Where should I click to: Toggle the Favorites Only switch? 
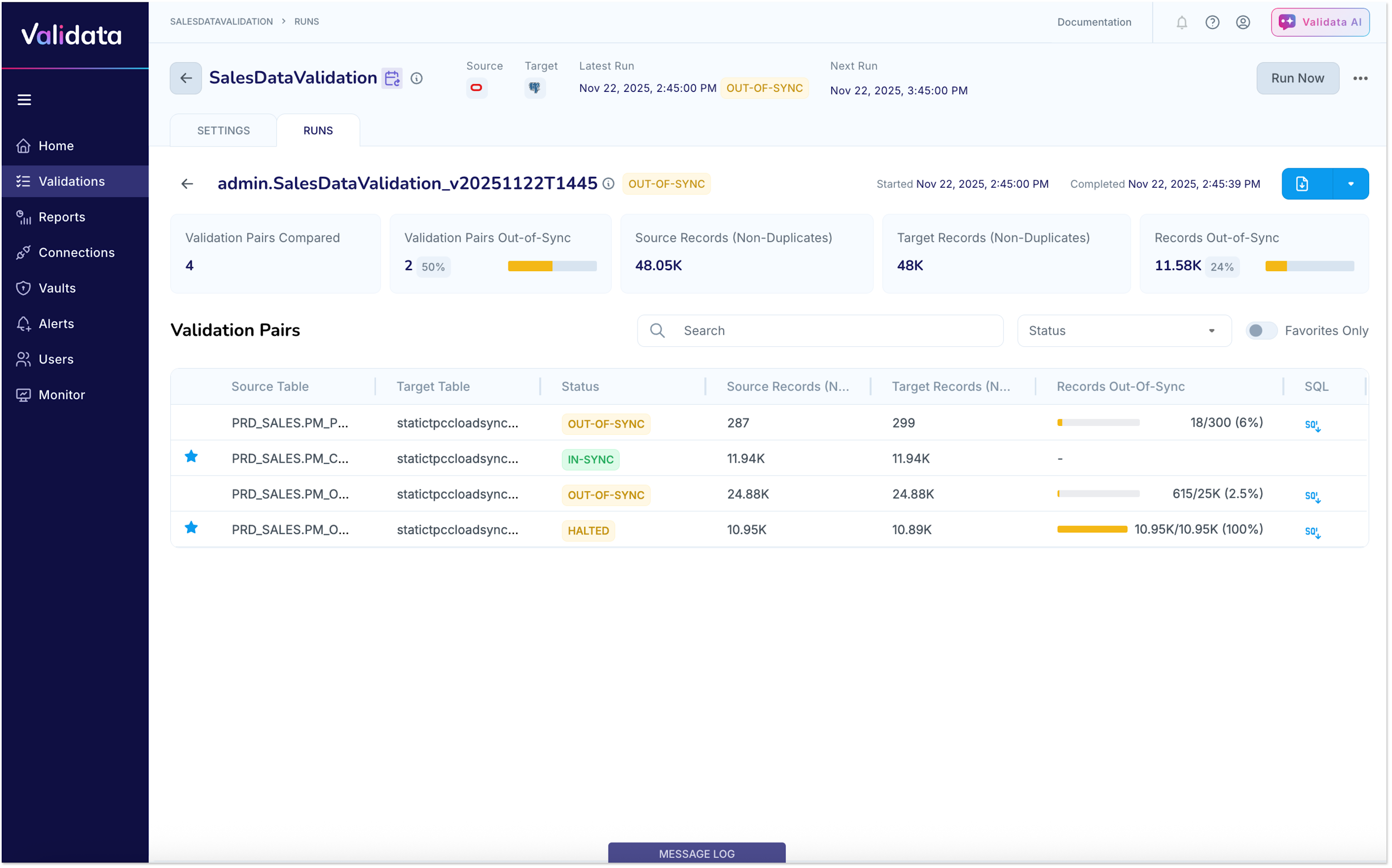tap(1261, 331)
